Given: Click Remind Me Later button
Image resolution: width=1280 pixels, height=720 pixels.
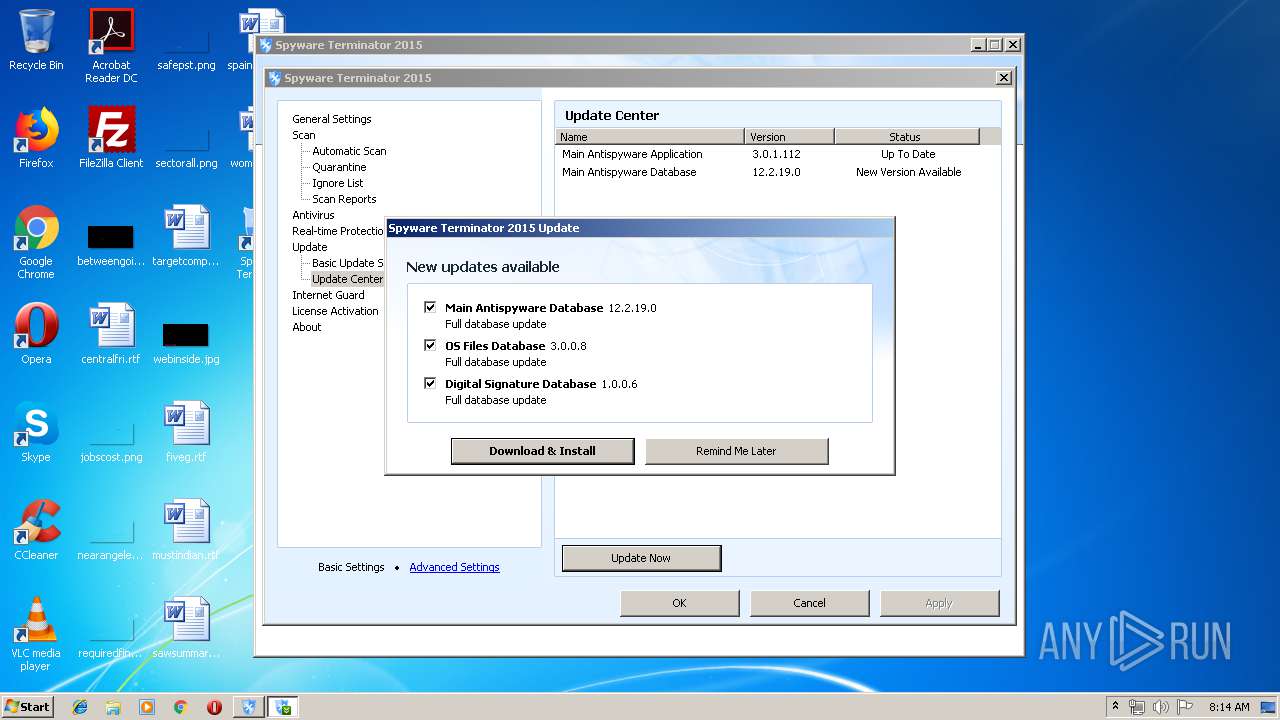Looking at the screenshot, I should 736,451.
